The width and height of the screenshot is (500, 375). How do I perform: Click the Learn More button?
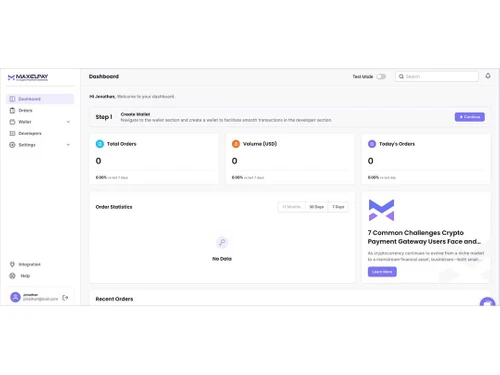click(382, 272)
